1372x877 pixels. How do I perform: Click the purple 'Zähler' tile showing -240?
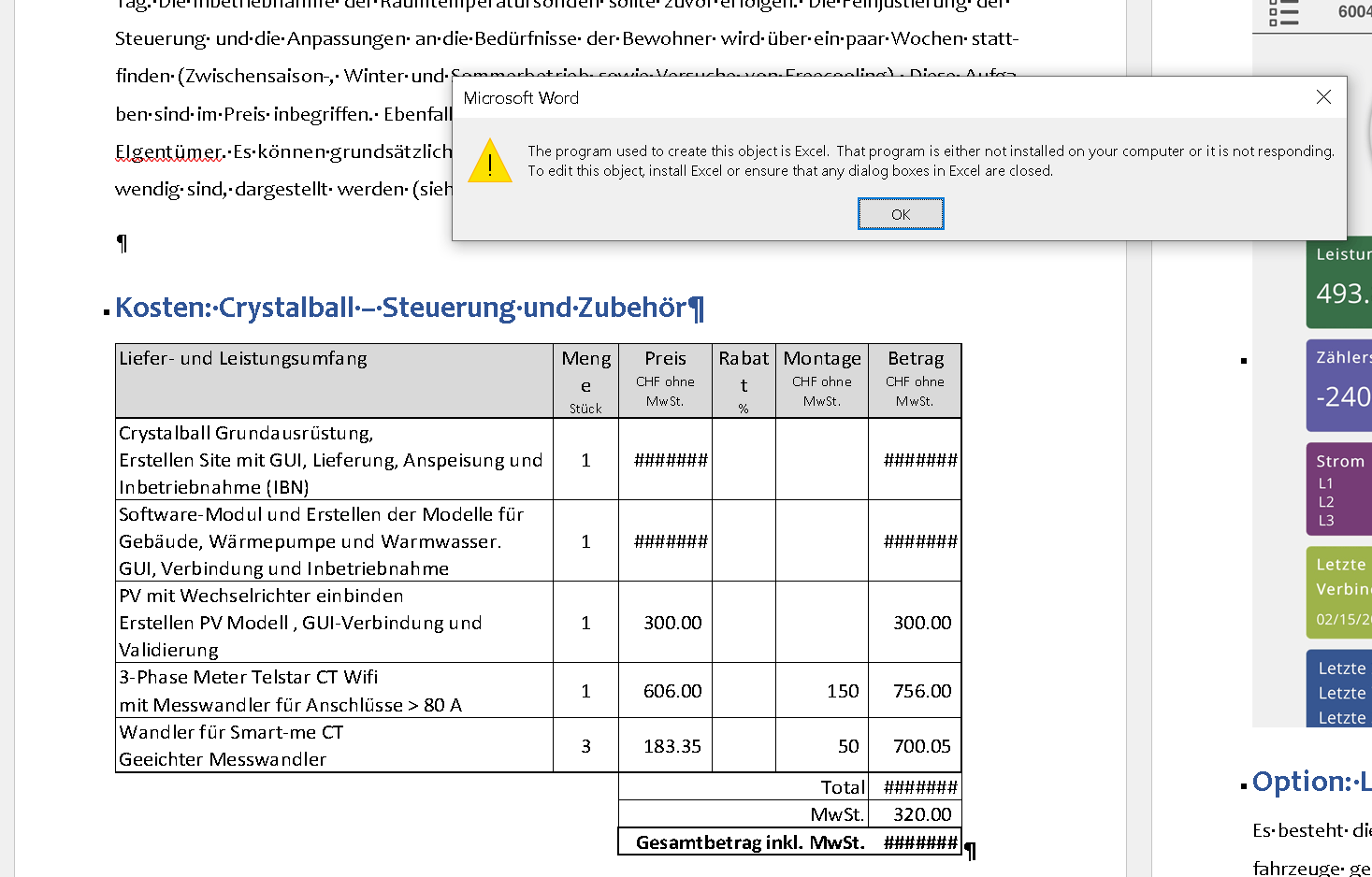click(1340, 385)
